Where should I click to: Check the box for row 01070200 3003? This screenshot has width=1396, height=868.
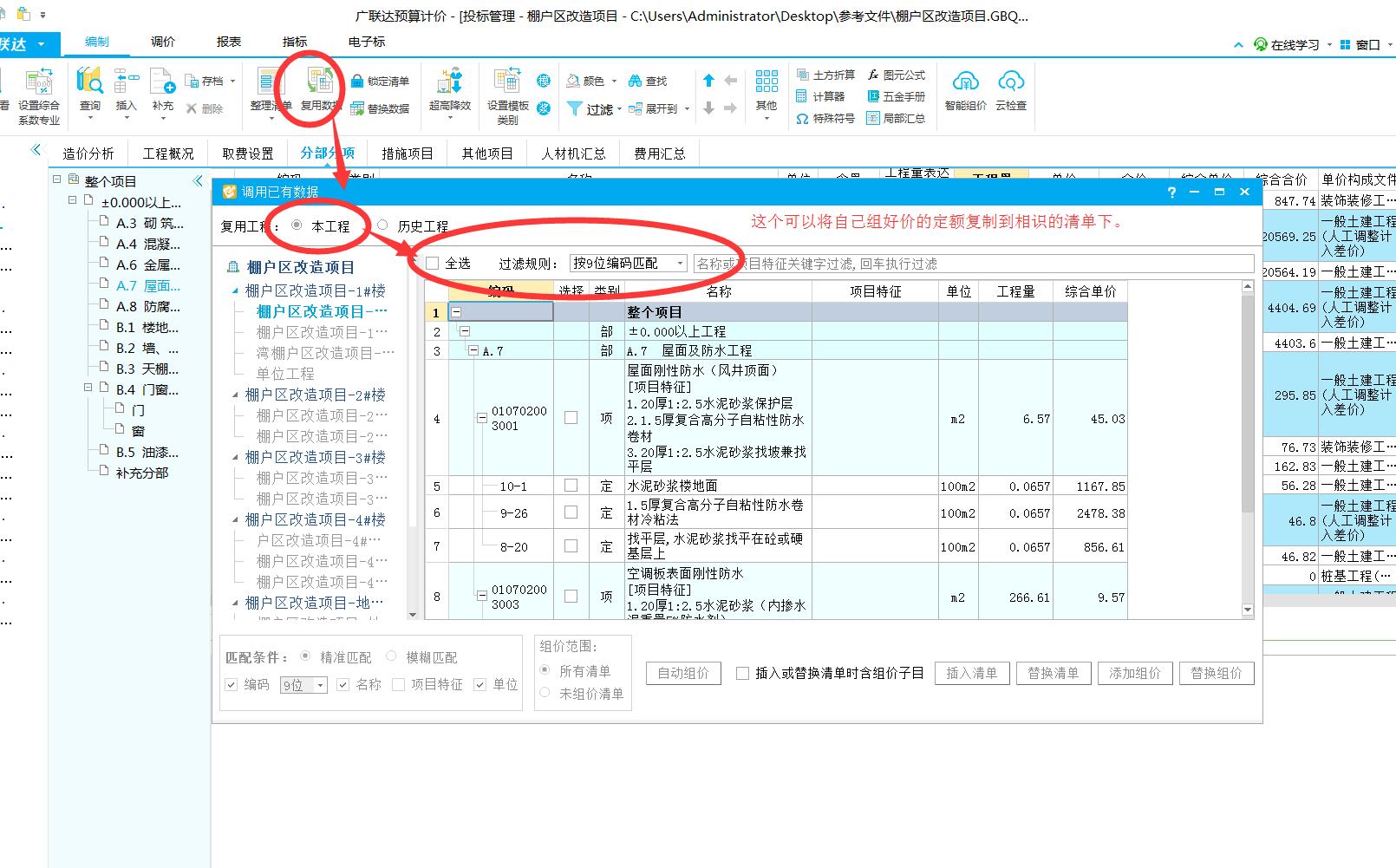(571, 597)
